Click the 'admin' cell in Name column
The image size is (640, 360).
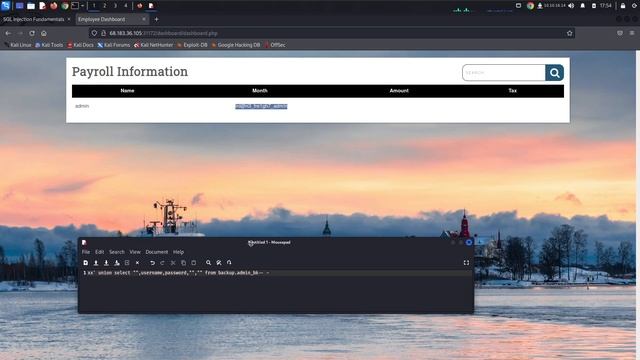tap(82, 106)
